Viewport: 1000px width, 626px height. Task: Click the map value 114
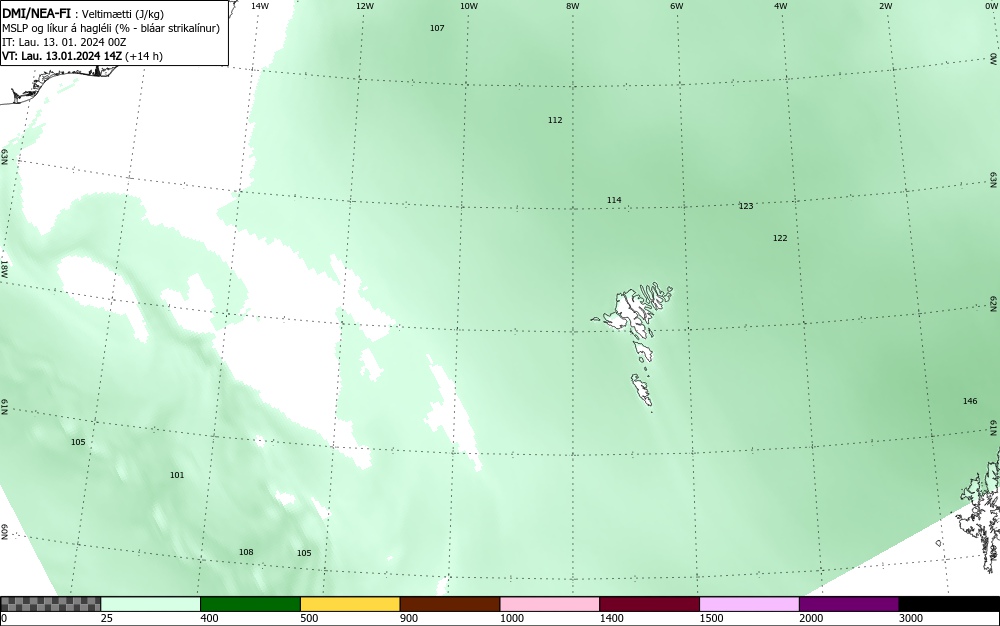(x=614, y=200)
